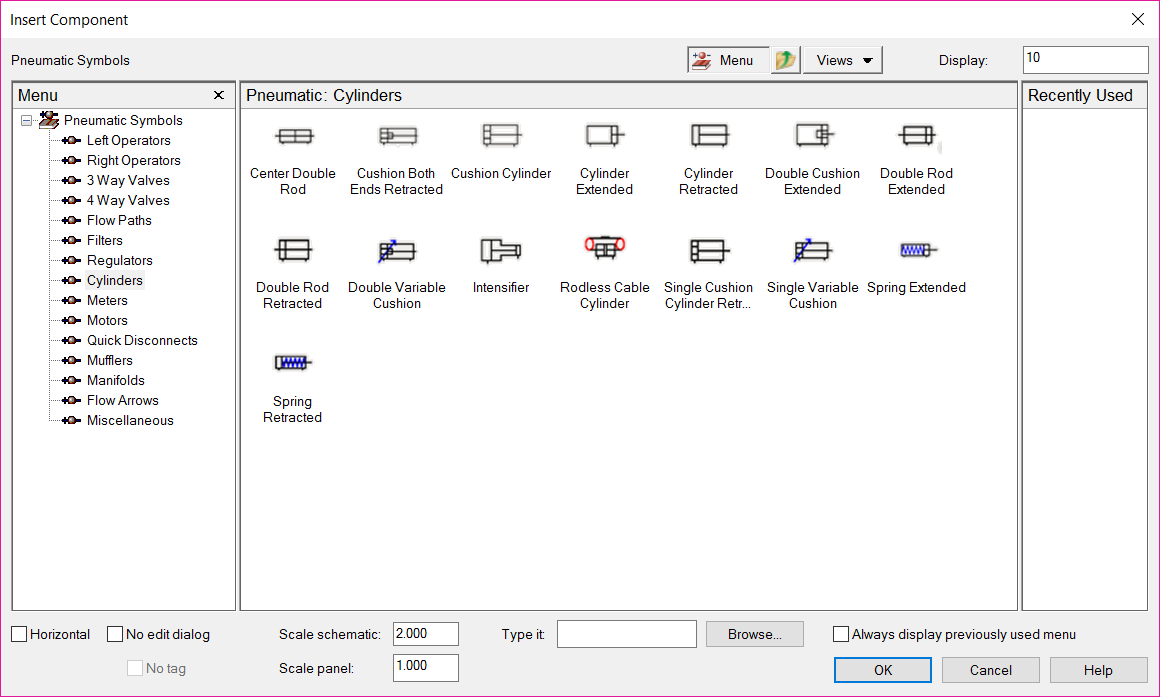Image resolution: width=1160 pixels, height=697 pixels.
Task: Select the Center Double Rod cylinder symbol
Action: [x=293, y=136]
